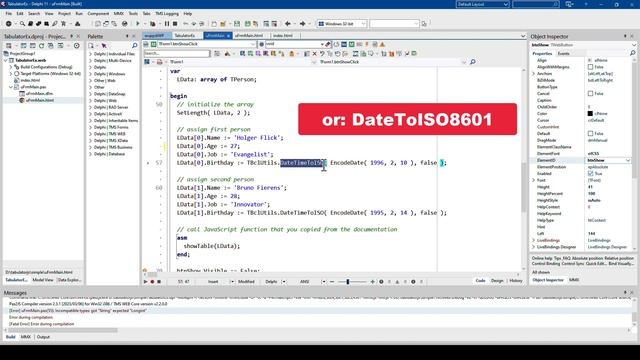
Task: Expand Delphi | TMS XData palette category
Action: coord(91,140)
